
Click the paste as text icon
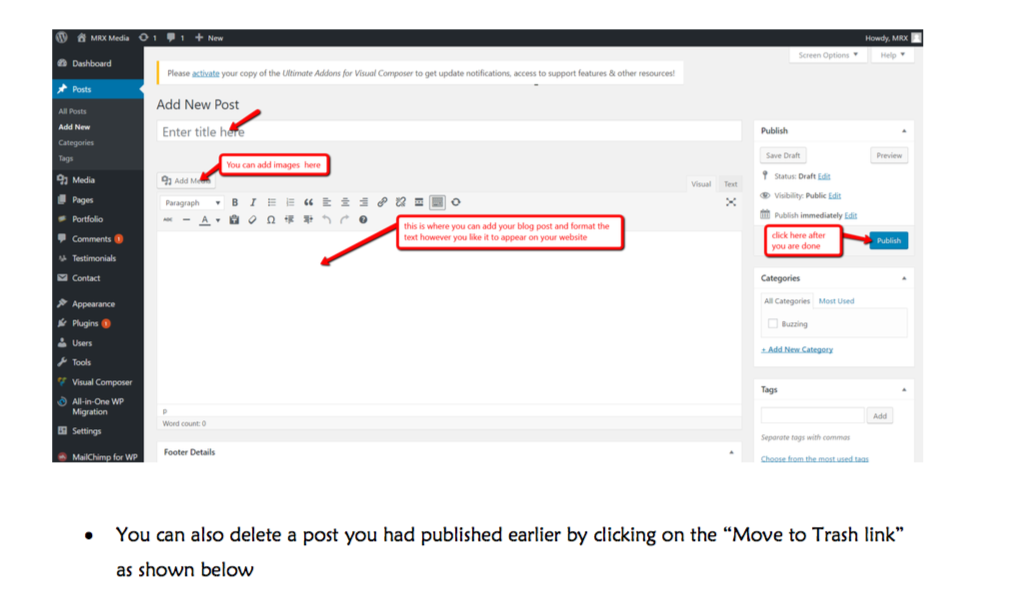point(234,220)
